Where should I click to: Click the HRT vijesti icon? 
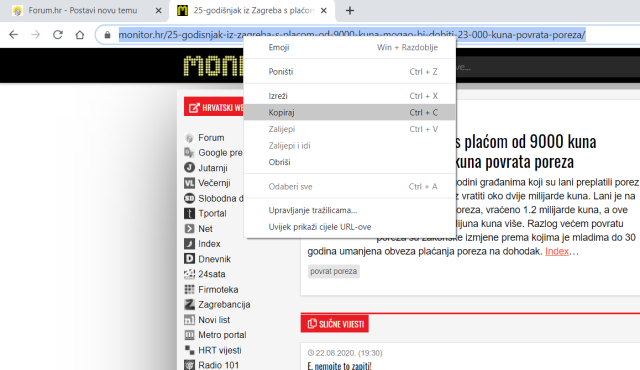coord(189,350)
